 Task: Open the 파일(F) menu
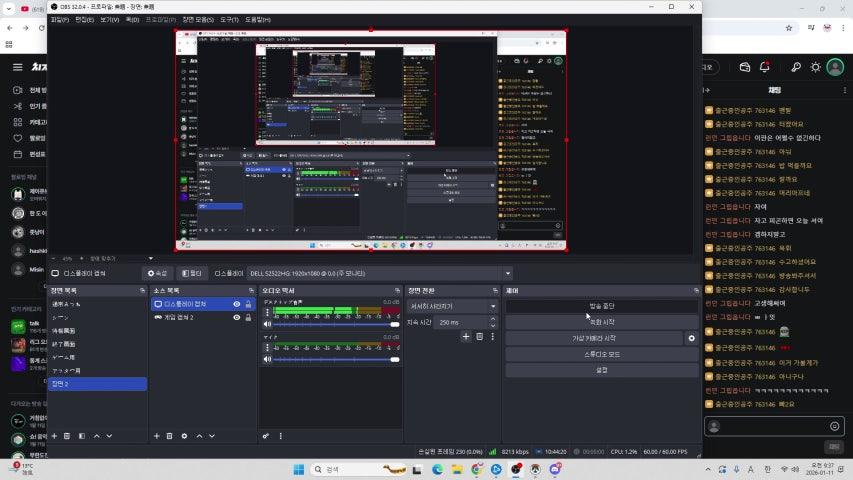pos(59,19)
